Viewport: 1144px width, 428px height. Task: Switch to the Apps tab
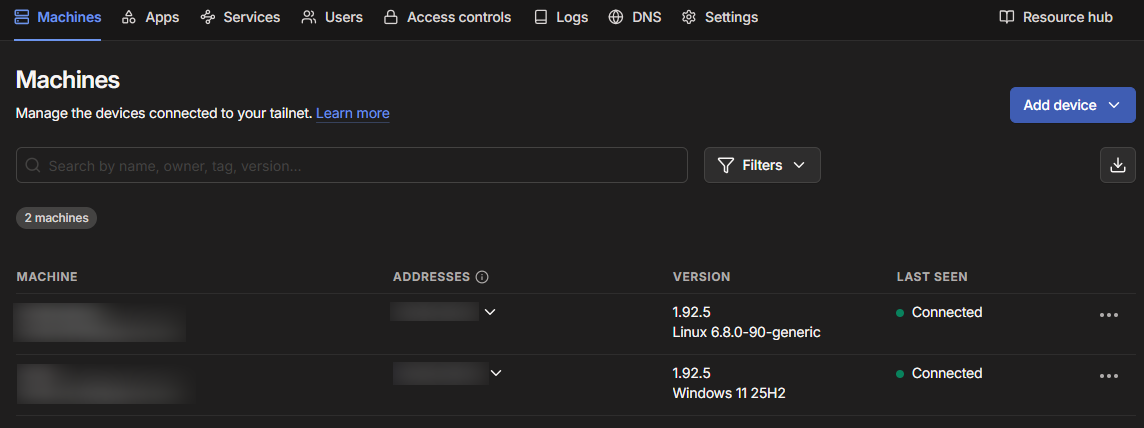pos(150,17)
